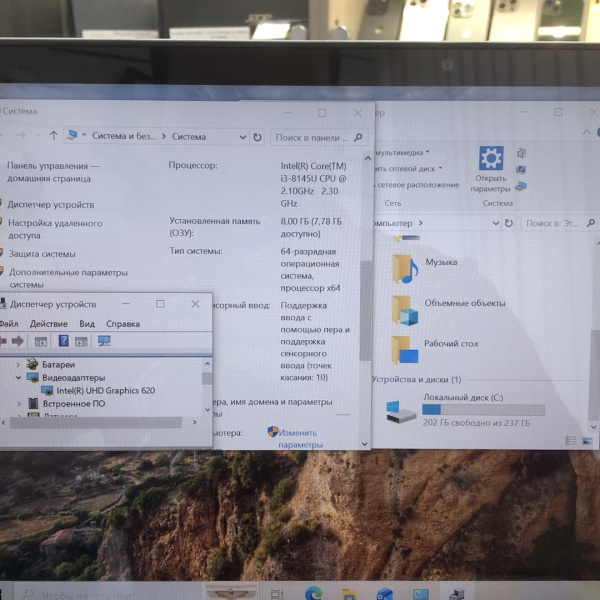
Task: Open the address history dropdown in System window
Action: tap(243, 137)
